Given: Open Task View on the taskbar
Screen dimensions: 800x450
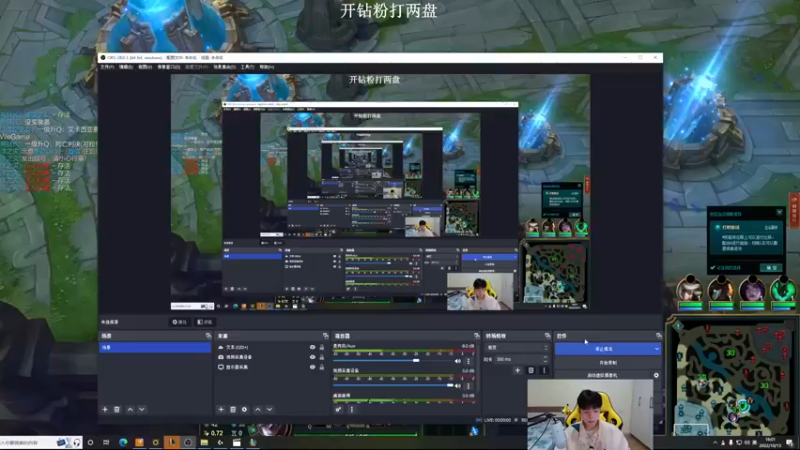Looking at the screenshot, I should click(x=106, y=442).
